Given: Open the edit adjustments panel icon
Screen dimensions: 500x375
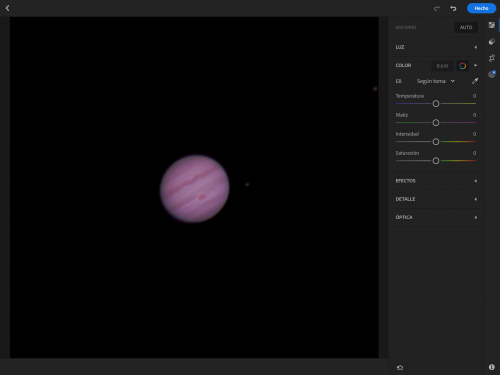Looking at the screenshot, I should (x=492, y=25).
